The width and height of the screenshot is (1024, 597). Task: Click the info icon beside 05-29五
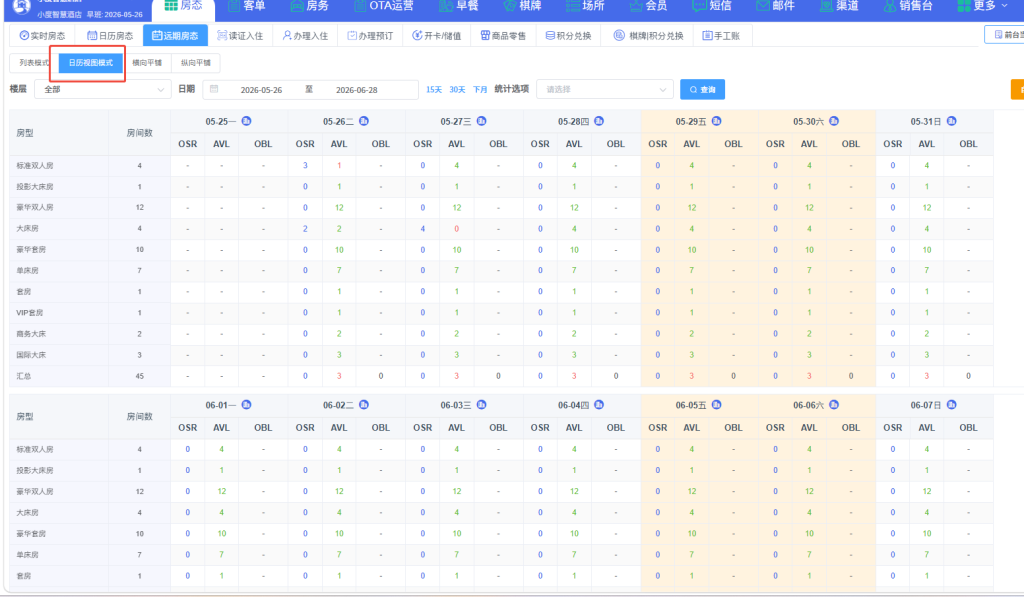click(x=716, y=121)
